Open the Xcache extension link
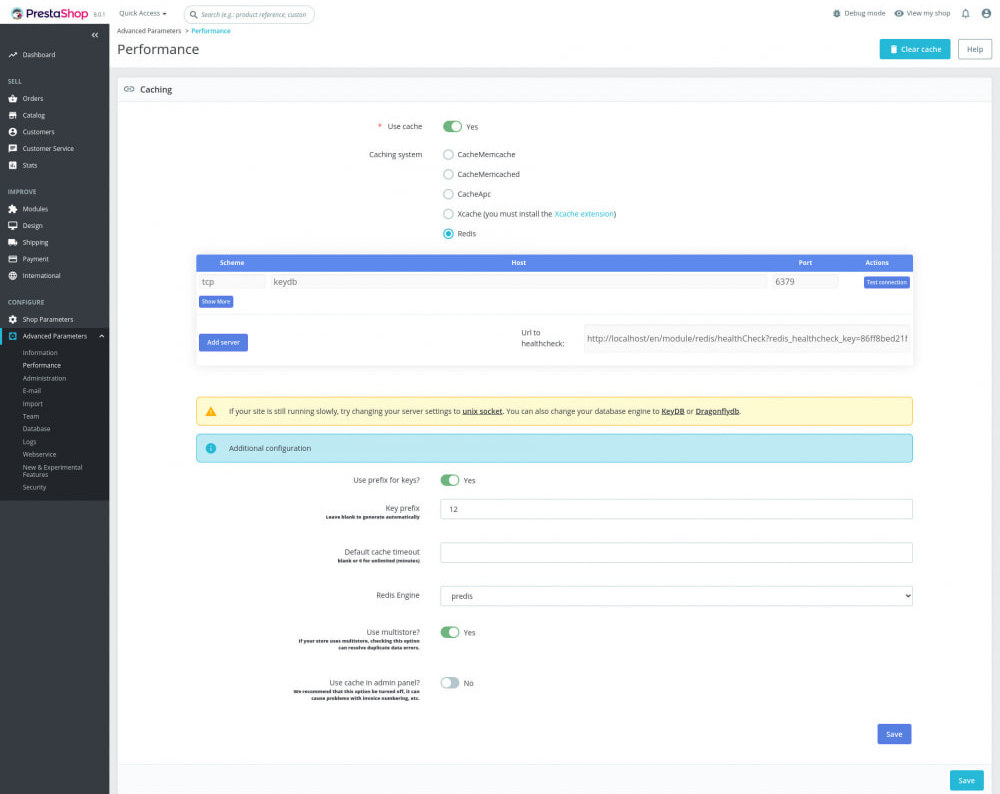Image resolution: width=1000 pixels, height=794 pixels. tap(584, 214)
